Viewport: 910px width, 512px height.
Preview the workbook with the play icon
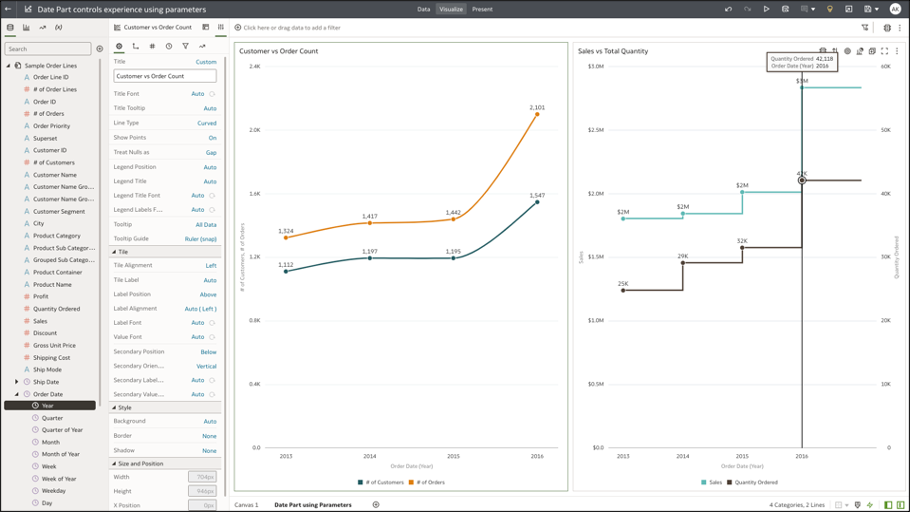(x=766, y=9)
